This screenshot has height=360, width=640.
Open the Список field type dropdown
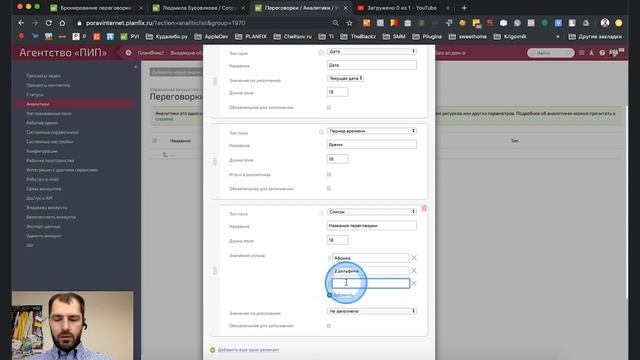click(x=371, y=212)
